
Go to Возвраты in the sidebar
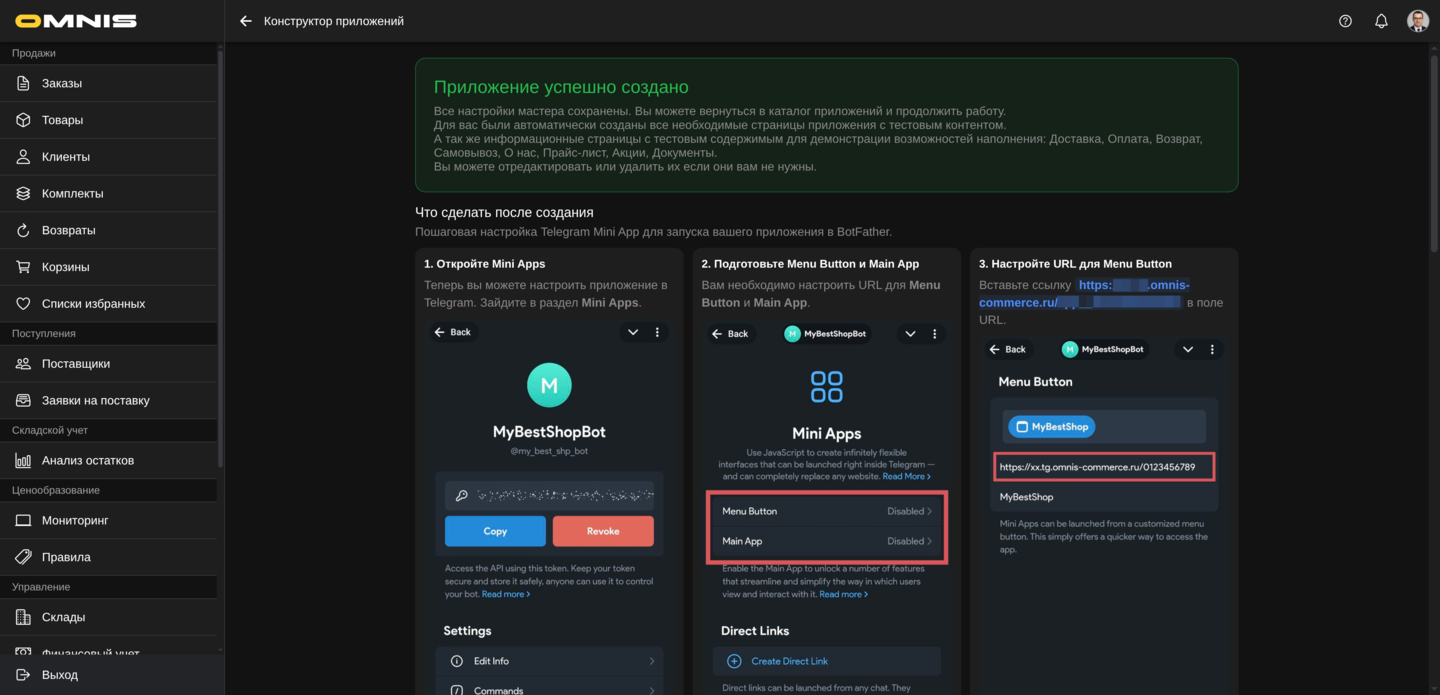(x=68, y=230)
